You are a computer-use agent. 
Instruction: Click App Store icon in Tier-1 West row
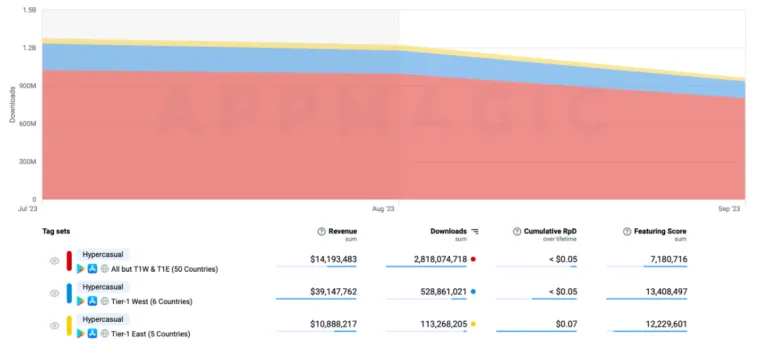(x=92, y=301)
